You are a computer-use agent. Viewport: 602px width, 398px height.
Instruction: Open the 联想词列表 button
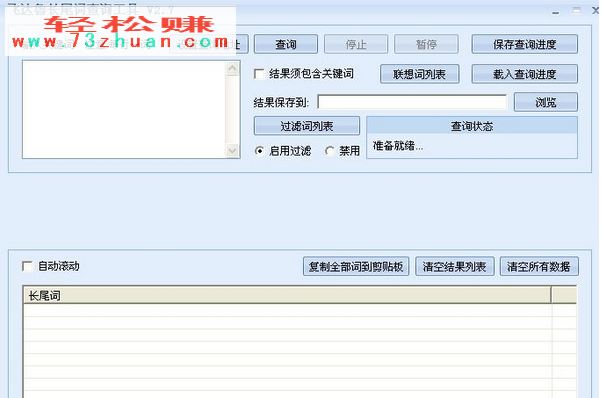pos(420,74)
